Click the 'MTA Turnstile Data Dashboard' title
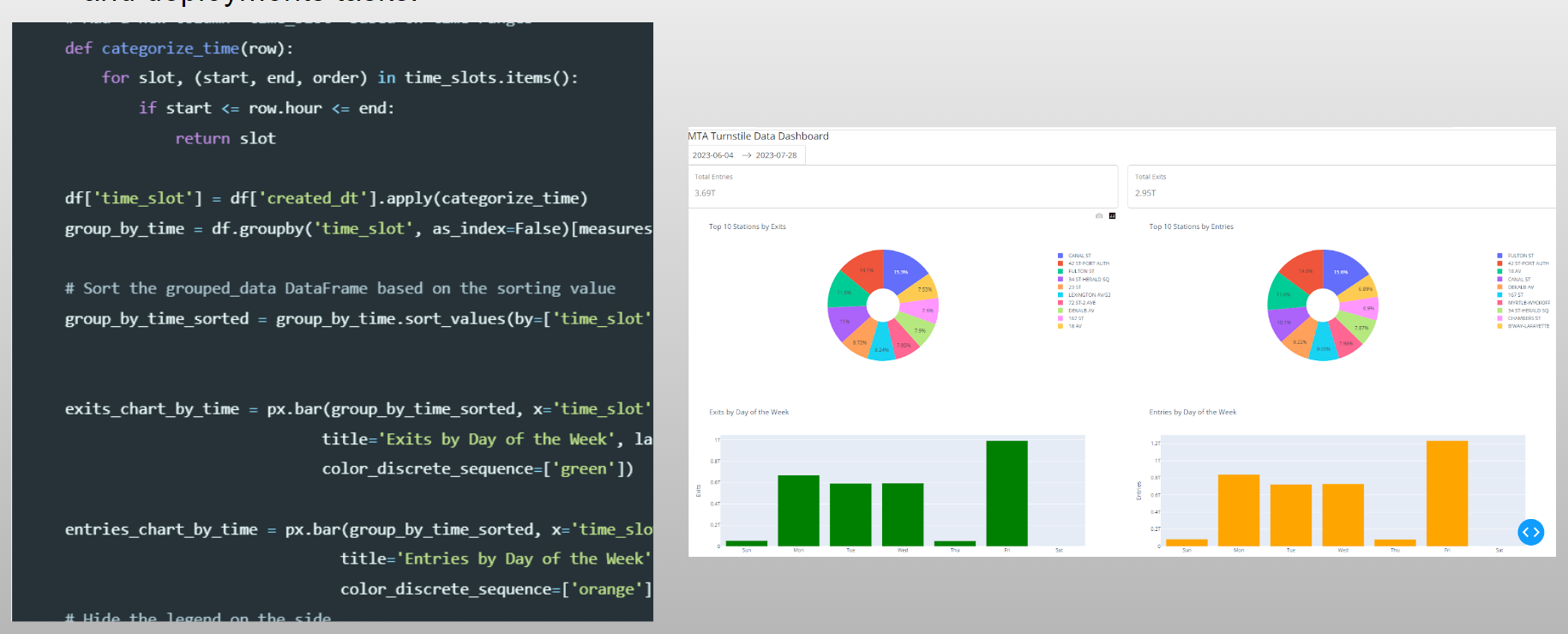 pyautogui.click(x=759, y=136)
